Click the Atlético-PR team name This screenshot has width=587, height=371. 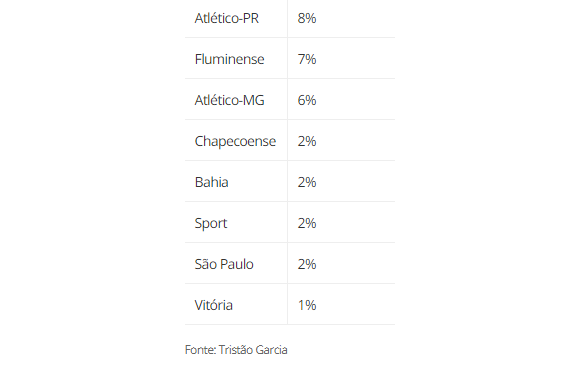click(x=226, y=18)
